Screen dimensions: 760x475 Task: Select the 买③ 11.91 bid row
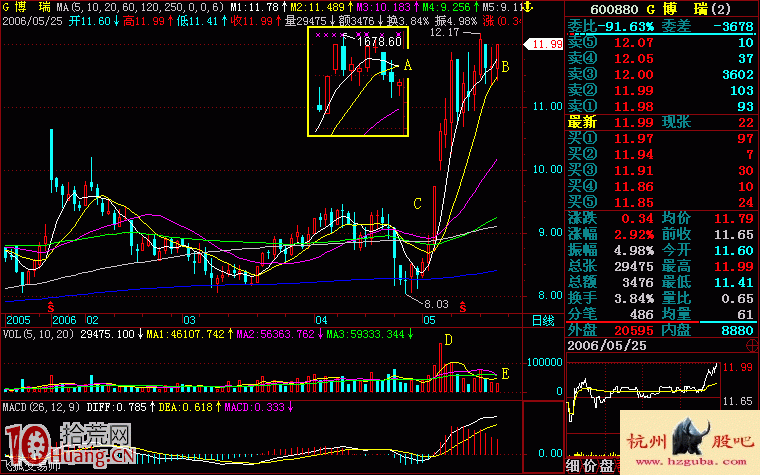pos(661,171)
